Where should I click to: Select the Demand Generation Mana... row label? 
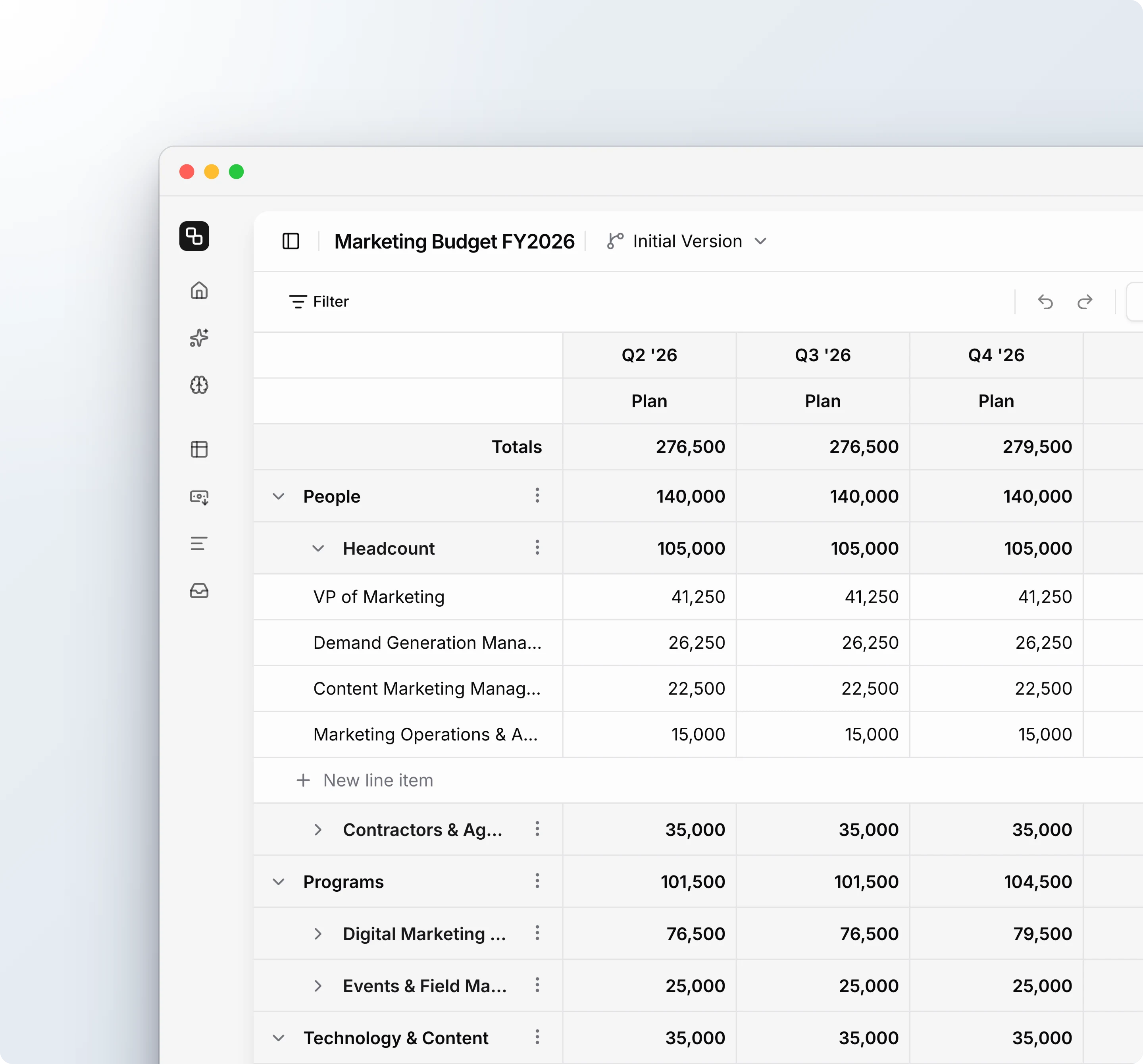tap(427, 642)
